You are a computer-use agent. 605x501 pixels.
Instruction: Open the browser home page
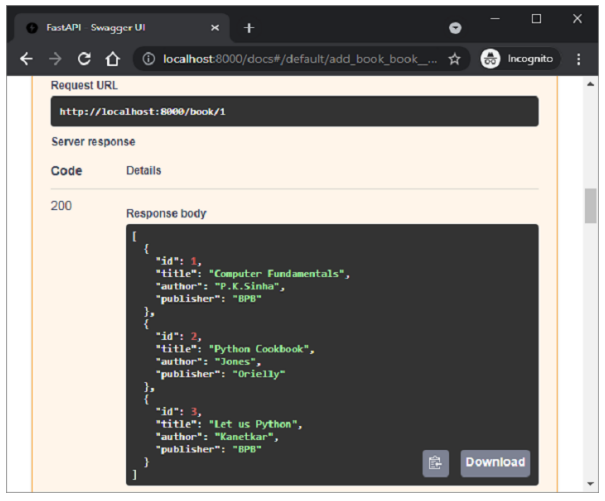pos(113,60)
